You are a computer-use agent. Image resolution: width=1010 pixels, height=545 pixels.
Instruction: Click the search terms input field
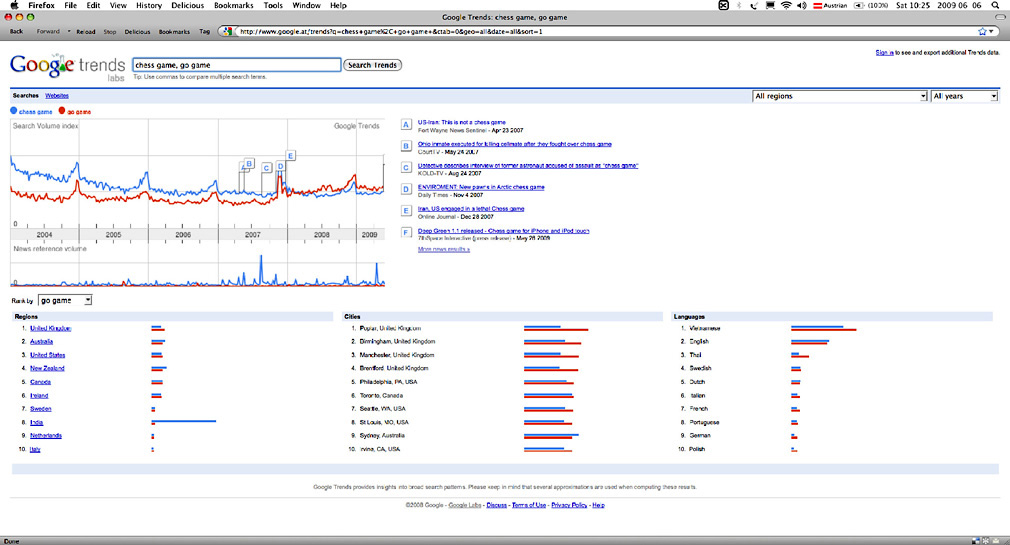point(235,65)
